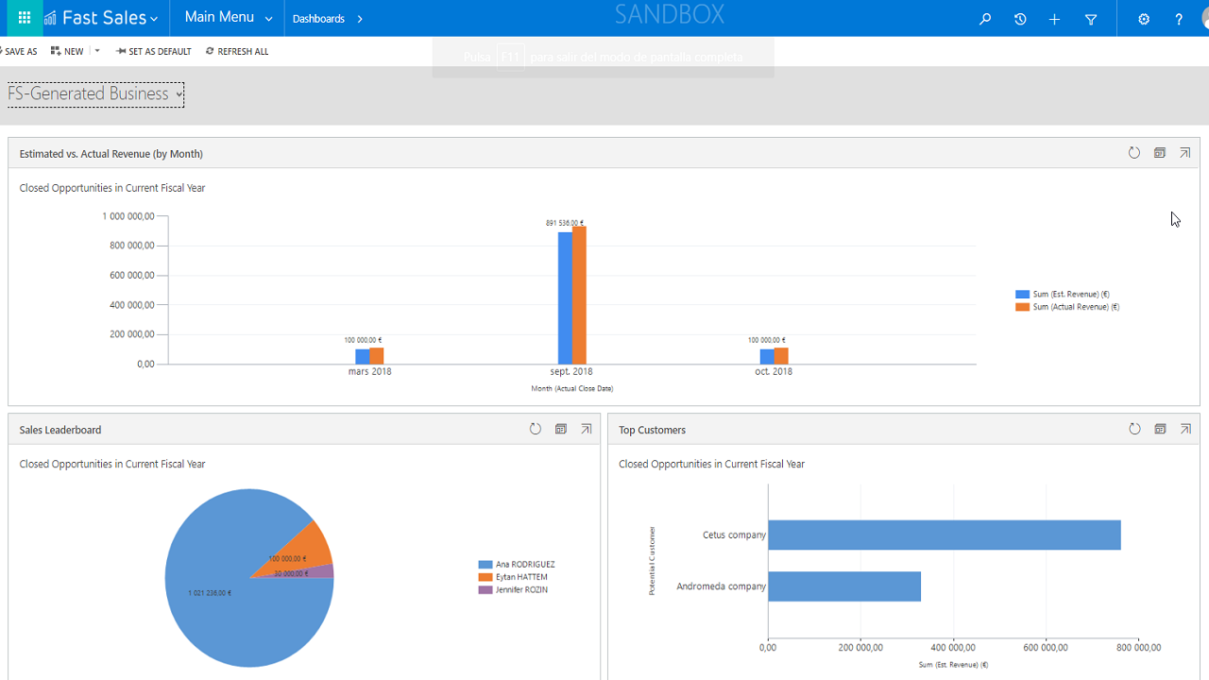Expand the Main Menu chevron
The height and width of the screenshot is (680, 1209).
click(268, 19)
